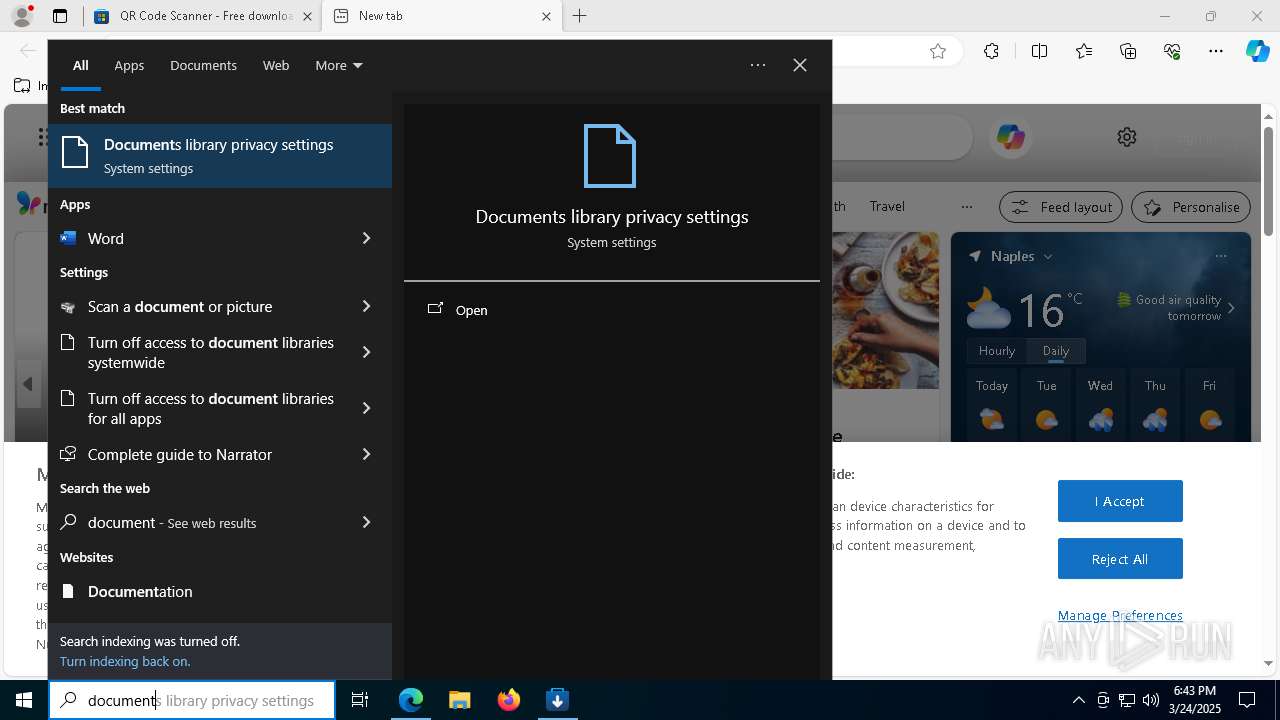The image size is (1280, 720).
Task: Expand document libraries for all apps arrow
Action: pyautogui.click(x=366, y=408)
